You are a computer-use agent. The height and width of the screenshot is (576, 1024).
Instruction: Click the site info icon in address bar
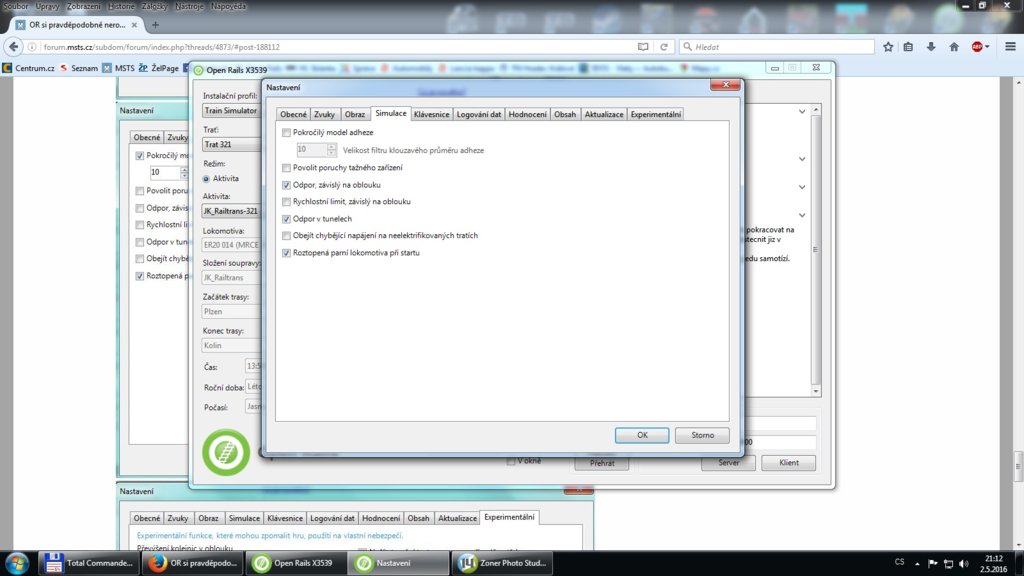click(32, 47)
